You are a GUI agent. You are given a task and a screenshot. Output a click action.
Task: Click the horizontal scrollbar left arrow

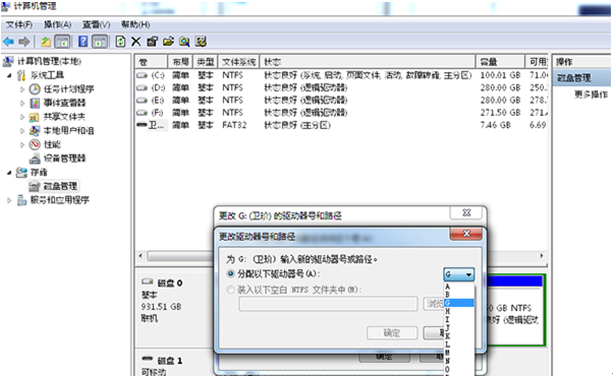[x=141, y=256]
